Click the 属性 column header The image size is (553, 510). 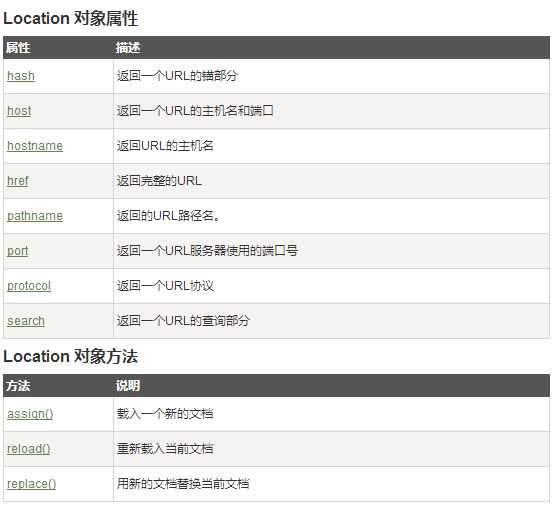pos(18,48)
